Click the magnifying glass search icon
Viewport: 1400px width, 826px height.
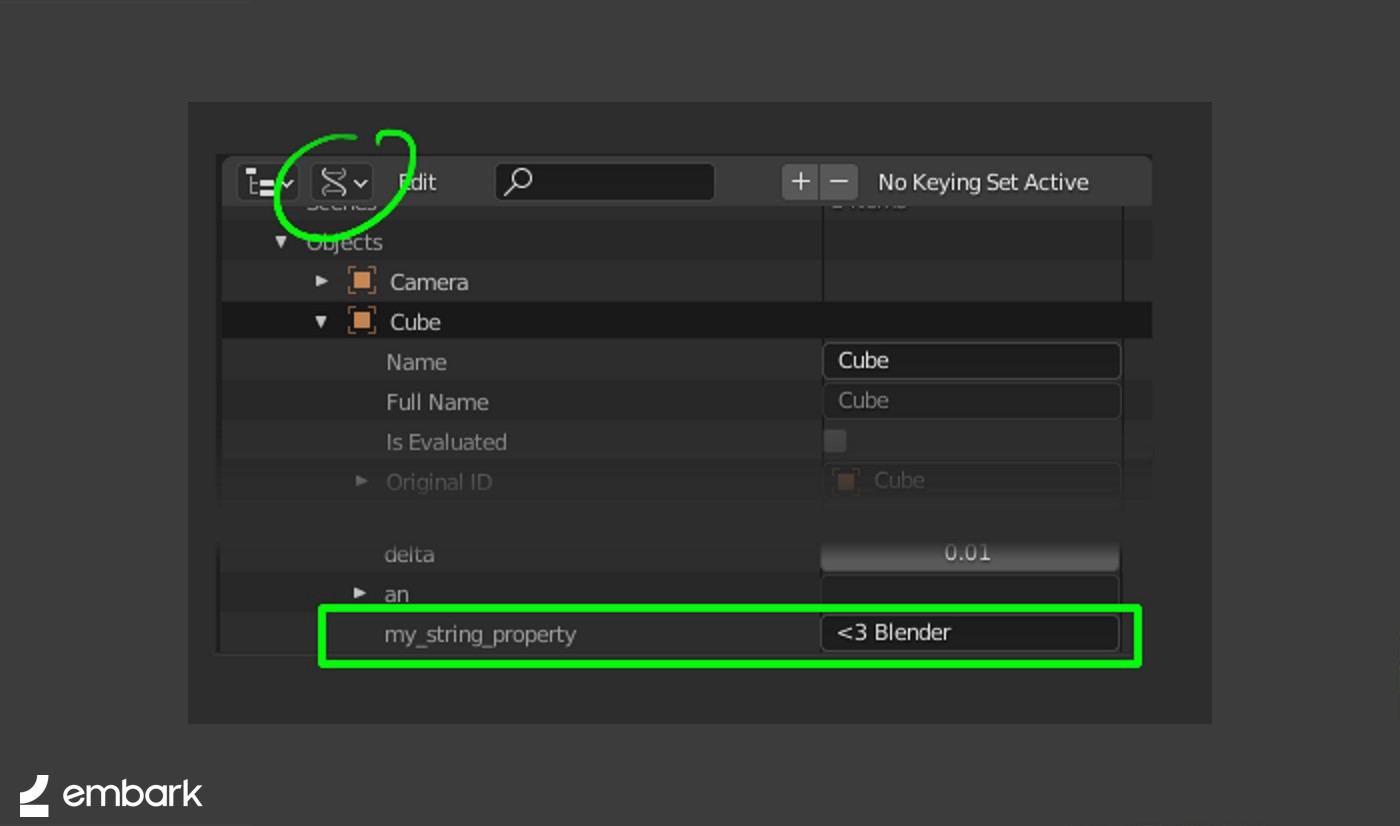point(518,182)
